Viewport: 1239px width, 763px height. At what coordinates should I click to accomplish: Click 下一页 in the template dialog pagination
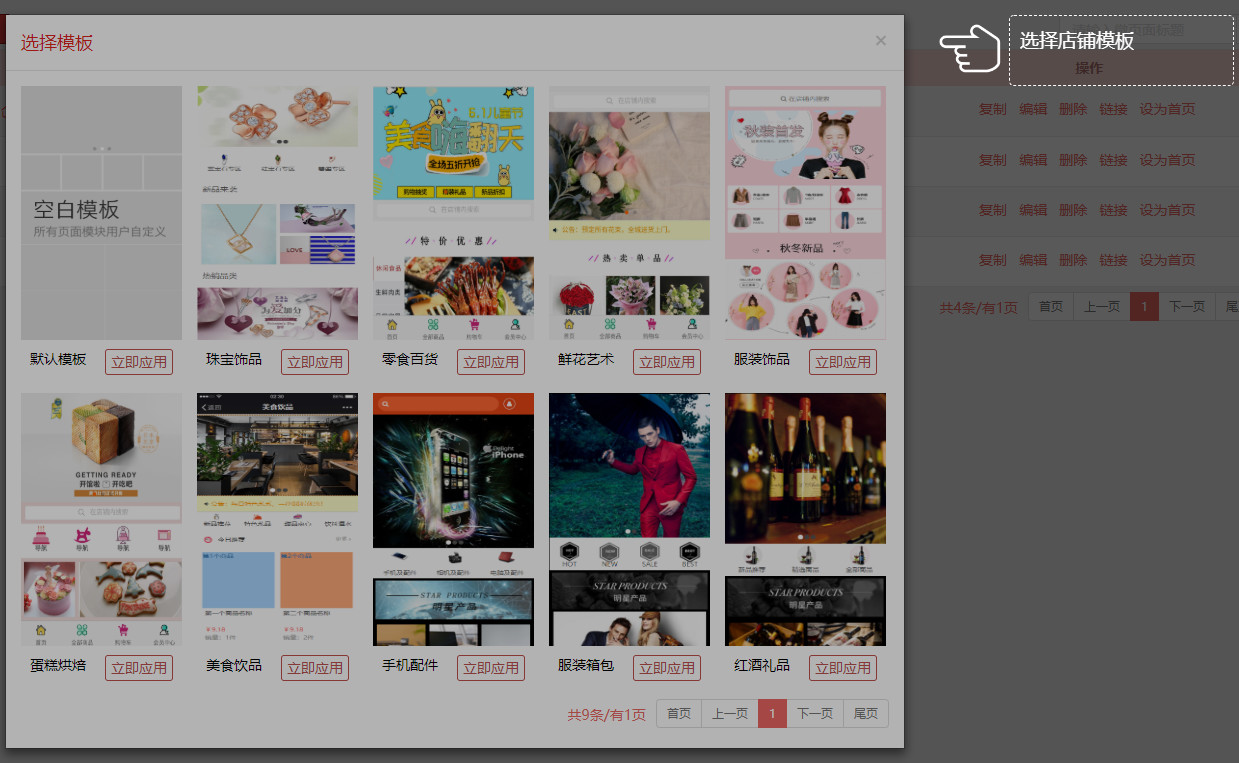815,714
